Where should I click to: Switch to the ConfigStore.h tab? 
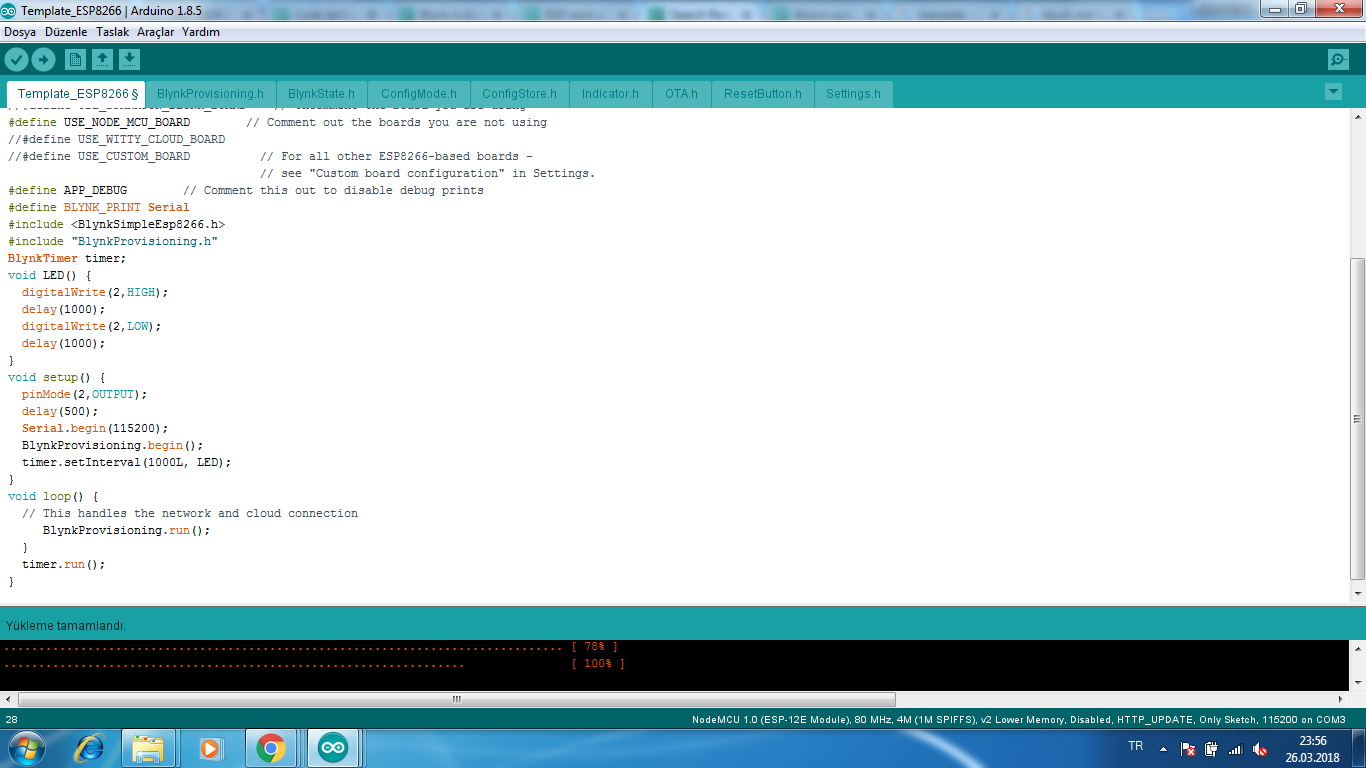[519, 94]
